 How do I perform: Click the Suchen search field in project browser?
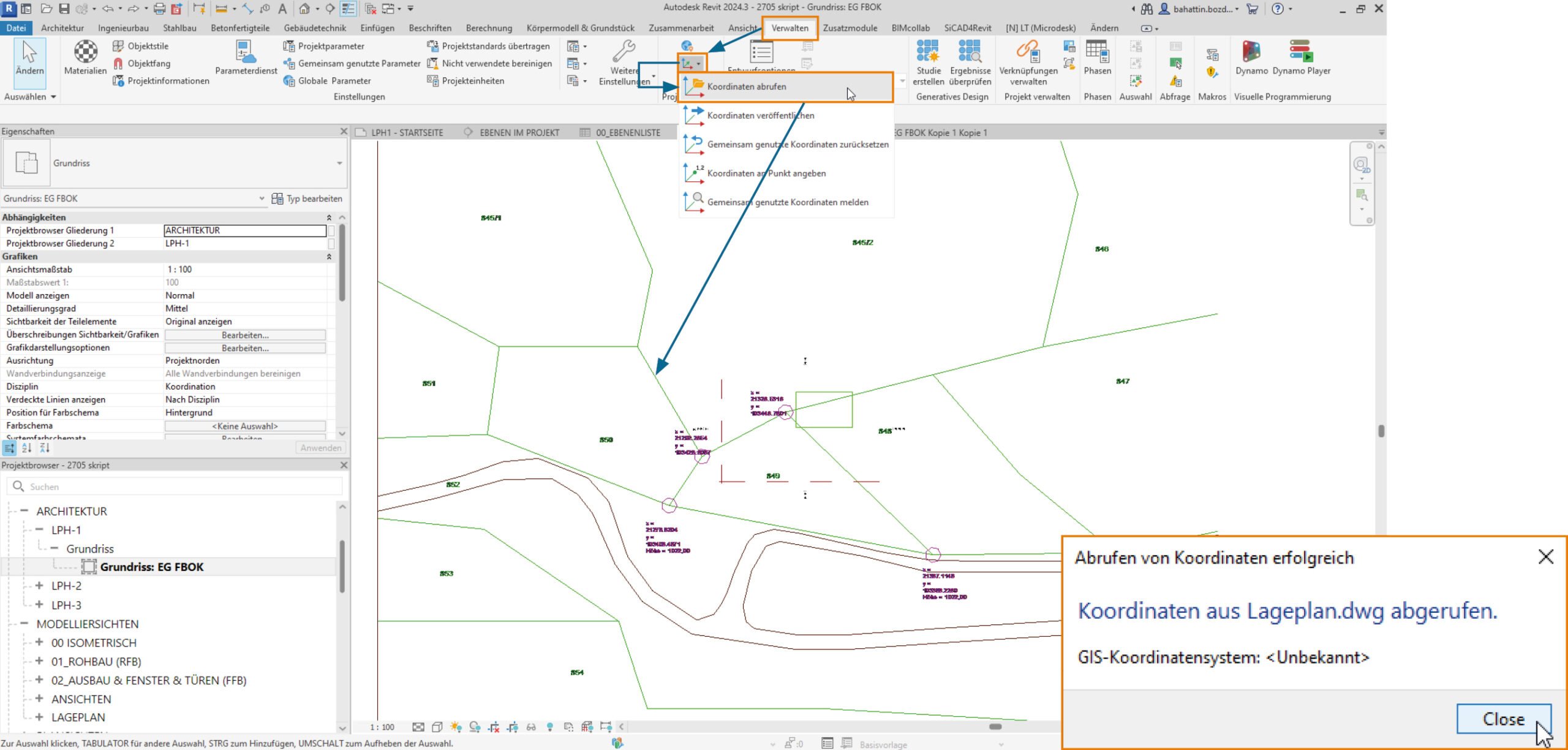[175, 487]
